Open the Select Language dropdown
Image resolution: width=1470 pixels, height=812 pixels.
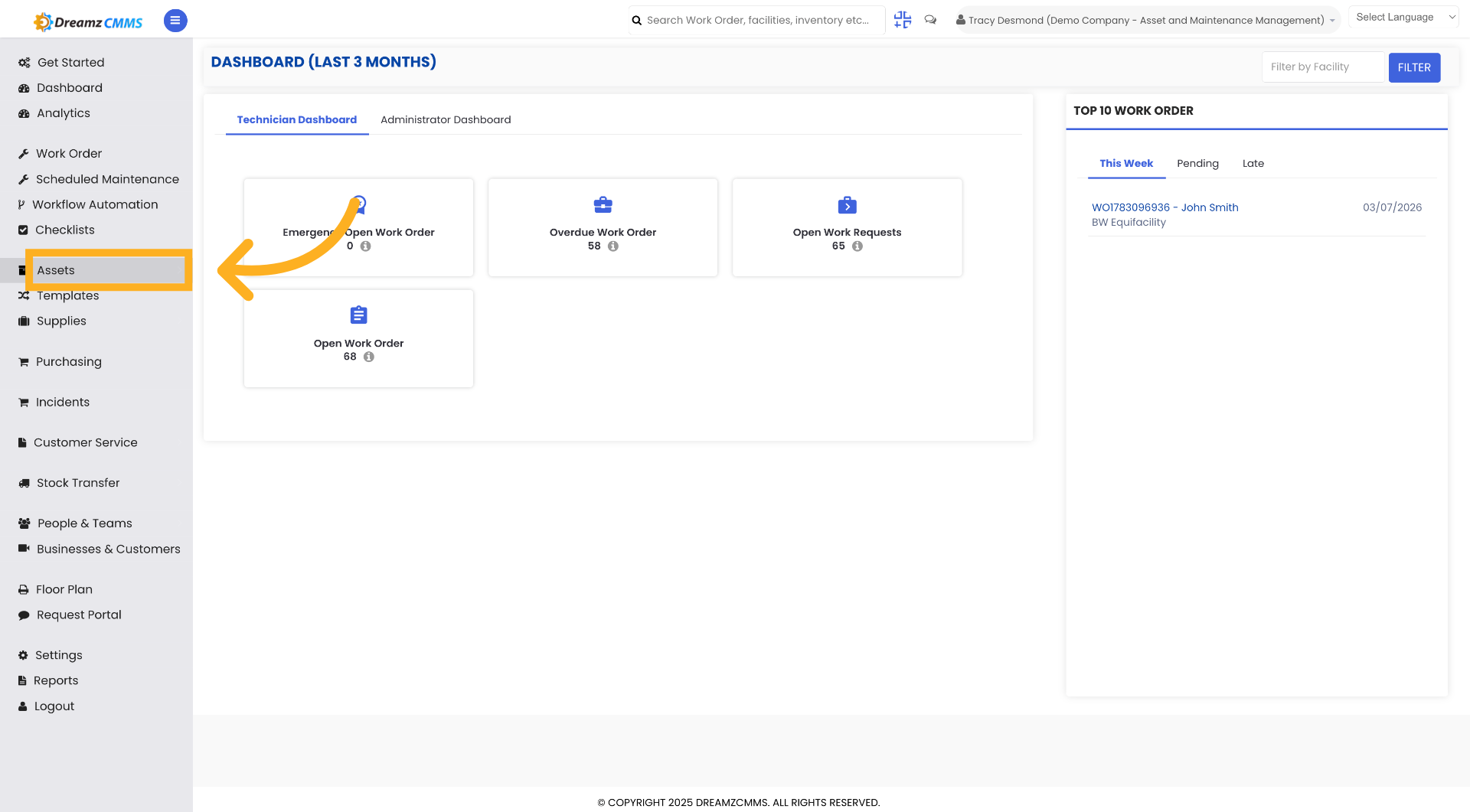[x=1404, y=18]
